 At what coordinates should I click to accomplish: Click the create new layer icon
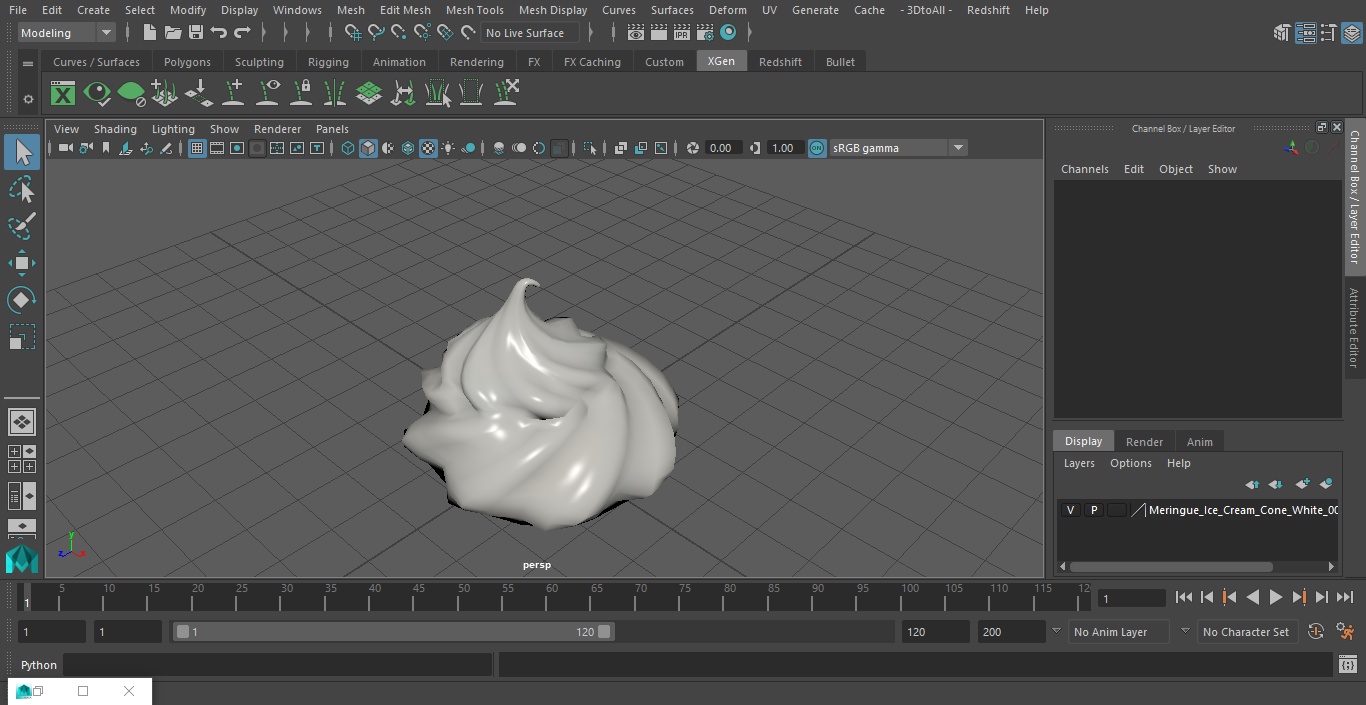[x=1302, y=484]
